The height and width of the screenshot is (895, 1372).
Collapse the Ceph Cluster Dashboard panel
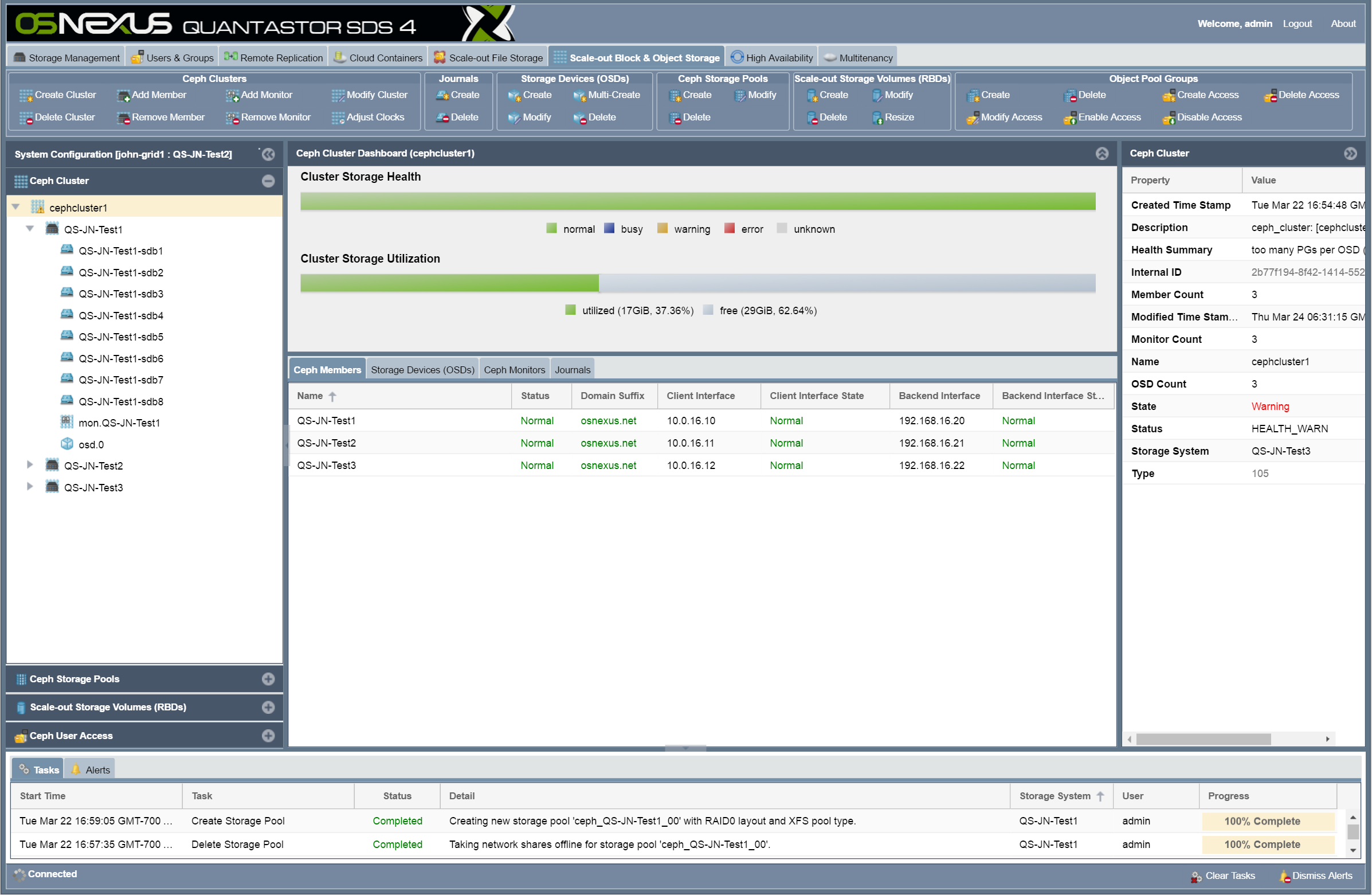click(1102, 154)
